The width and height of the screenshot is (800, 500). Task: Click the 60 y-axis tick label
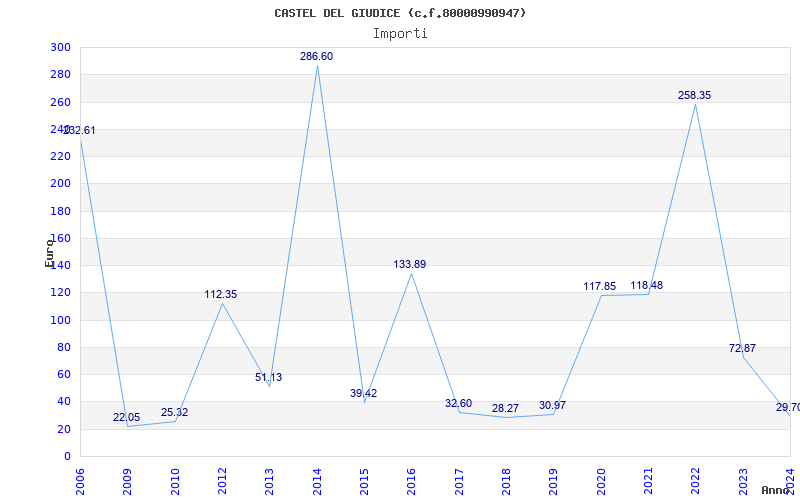coord(63,374)
